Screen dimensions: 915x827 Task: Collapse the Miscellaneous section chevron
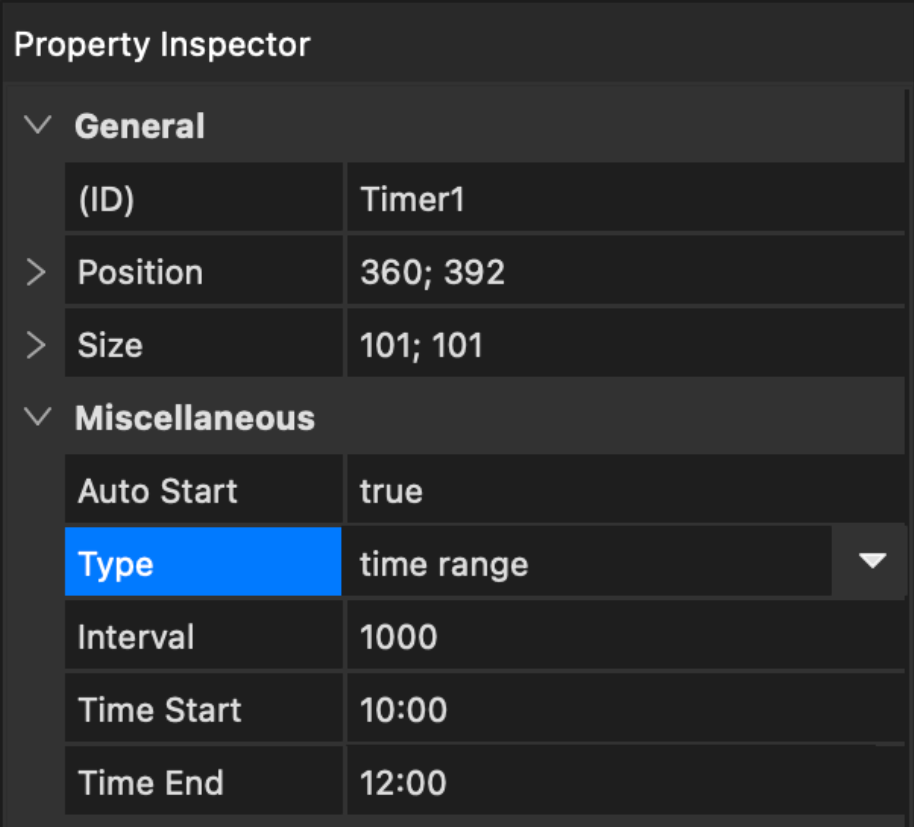point(39,418)
